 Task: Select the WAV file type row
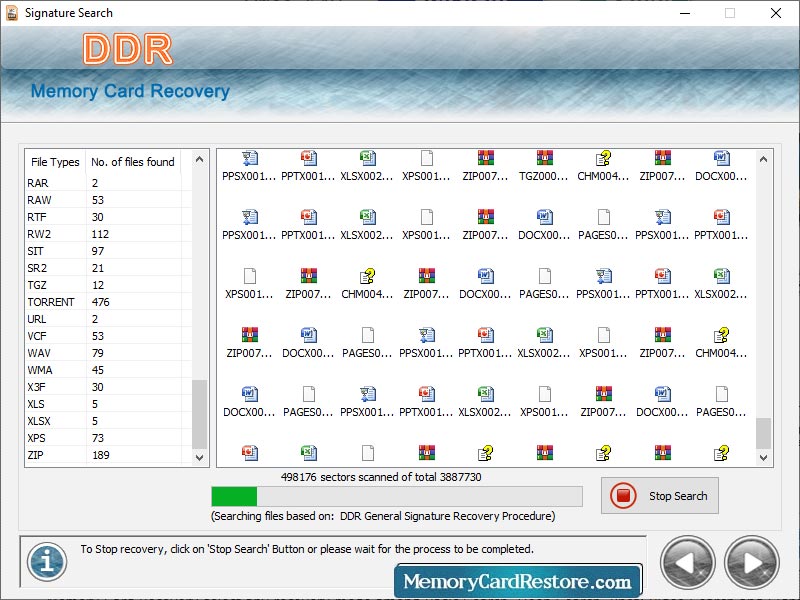[108, 353]
